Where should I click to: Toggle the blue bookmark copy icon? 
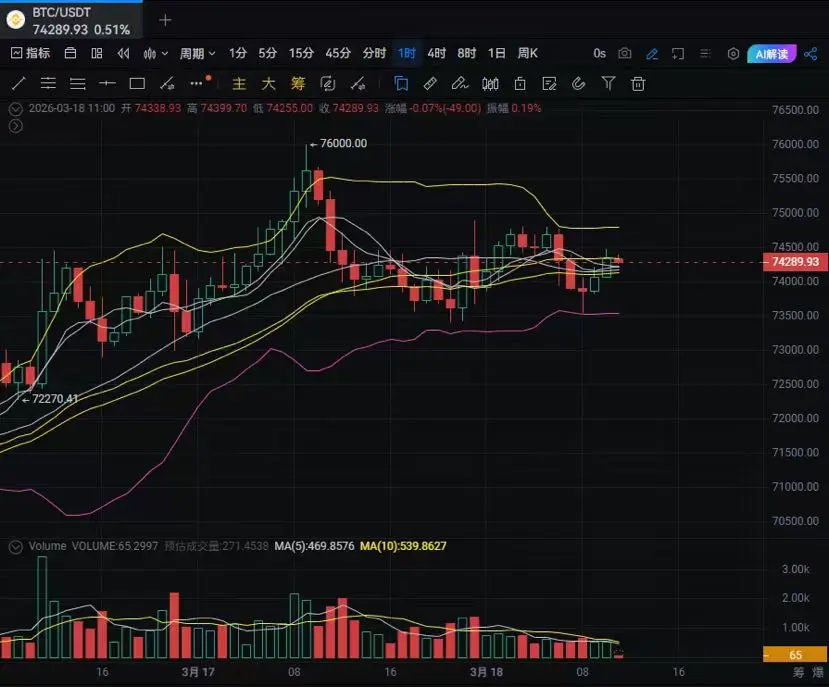[x=401, y=84]
